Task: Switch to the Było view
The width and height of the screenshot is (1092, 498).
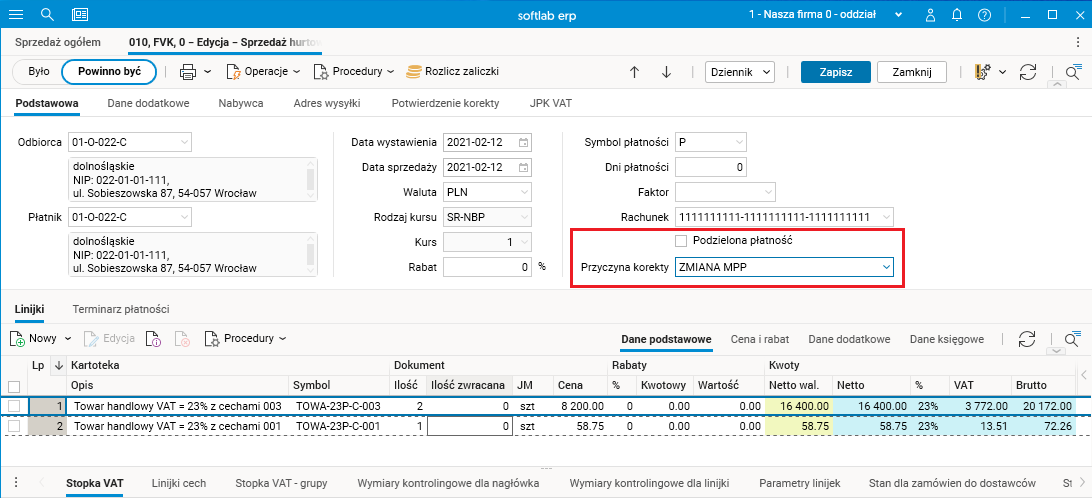Action: tap(38, 71)
